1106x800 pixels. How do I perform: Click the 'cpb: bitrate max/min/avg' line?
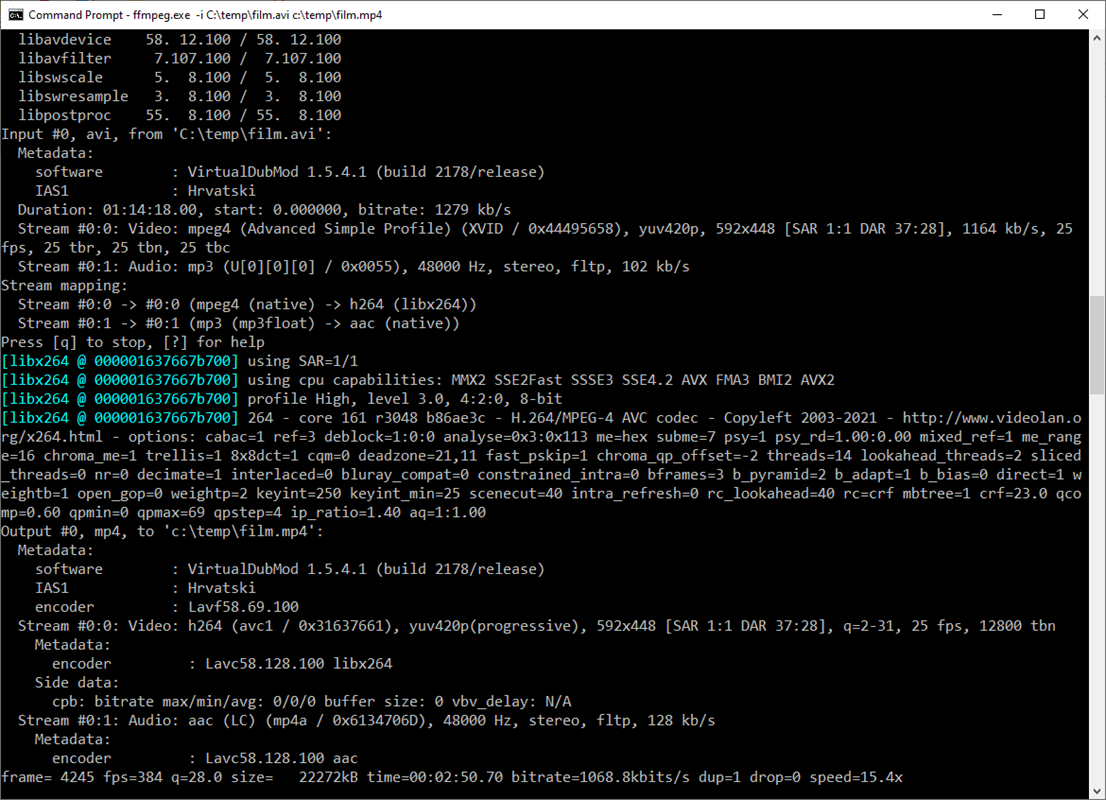pyautogui.click(x=312, y=701)
